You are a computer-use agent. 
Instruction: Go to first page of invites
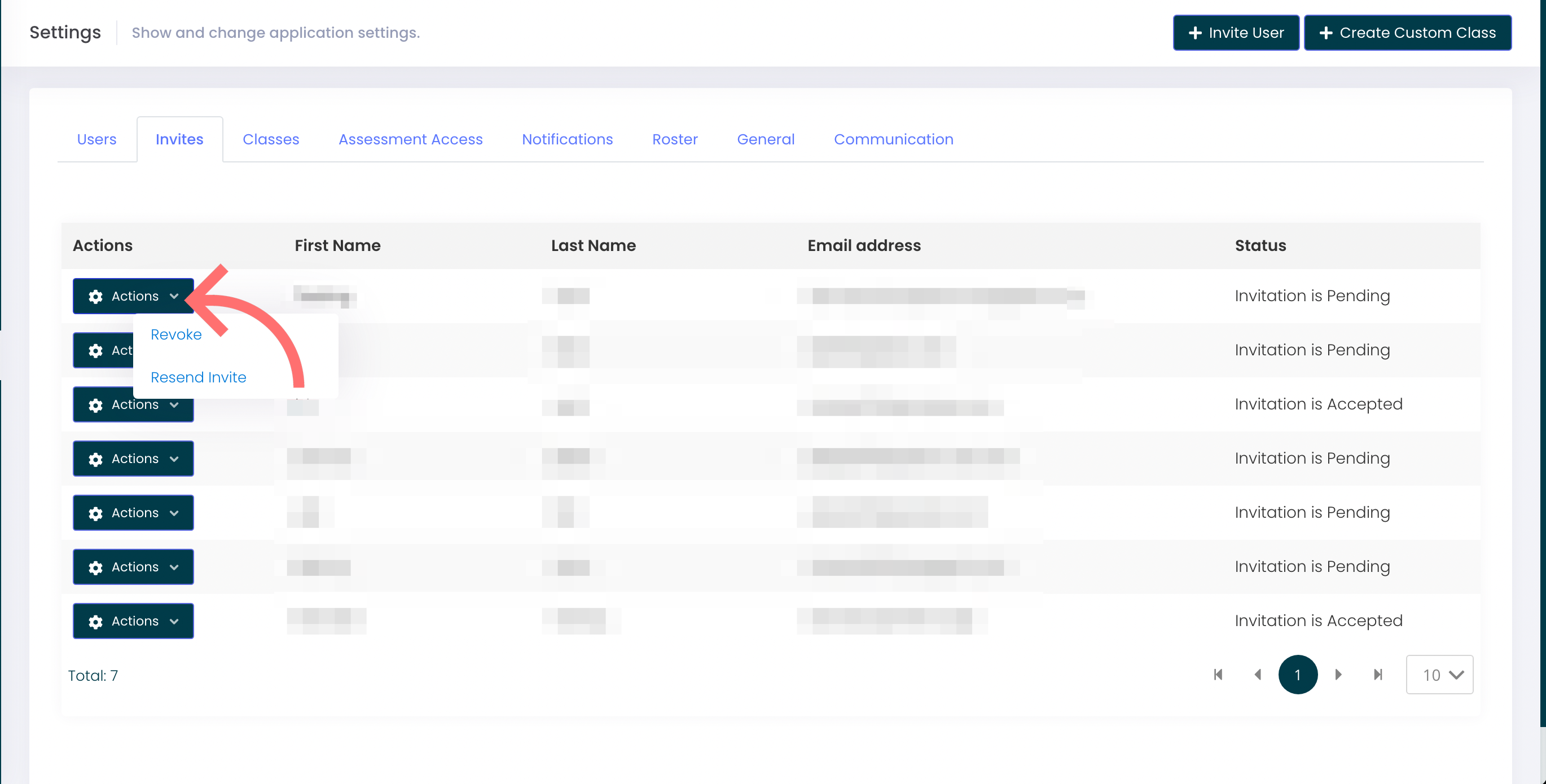pyautogui.click(x=1218, y=674)
